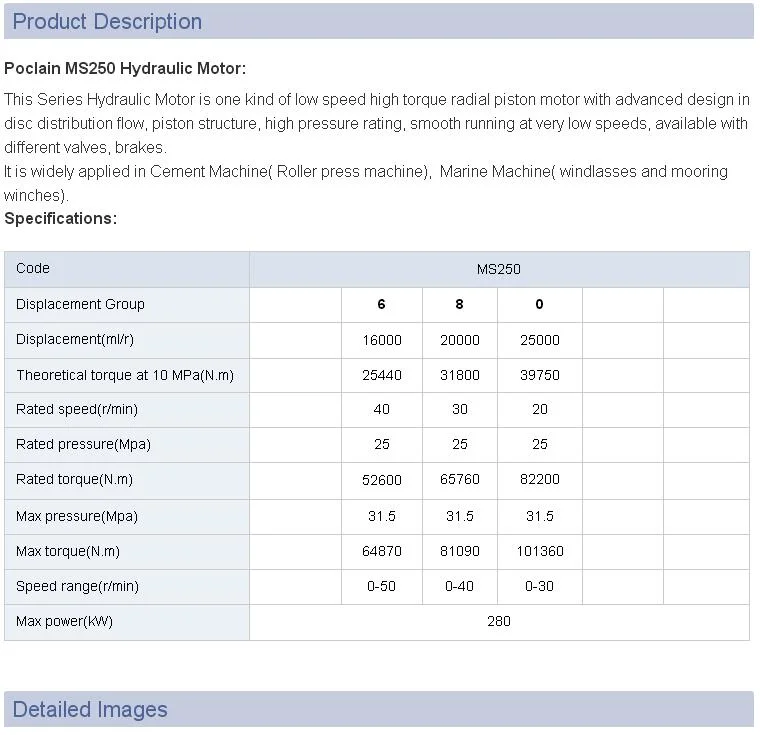Click the Code row label

33,268
